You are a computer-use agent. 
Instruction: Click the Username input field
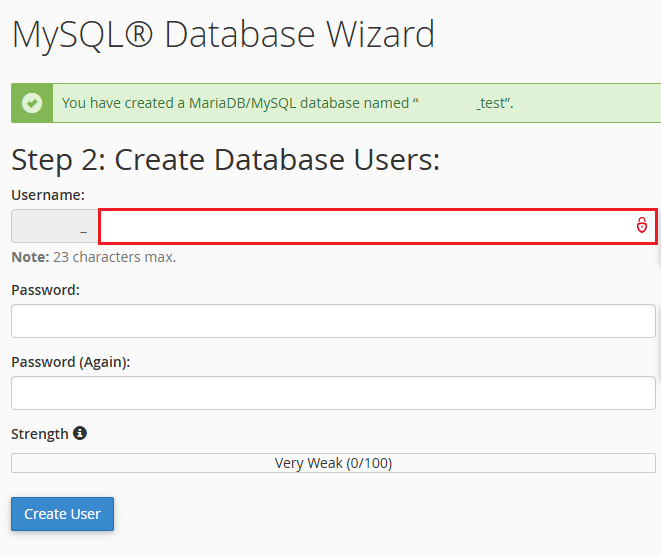tap(378, 226)
